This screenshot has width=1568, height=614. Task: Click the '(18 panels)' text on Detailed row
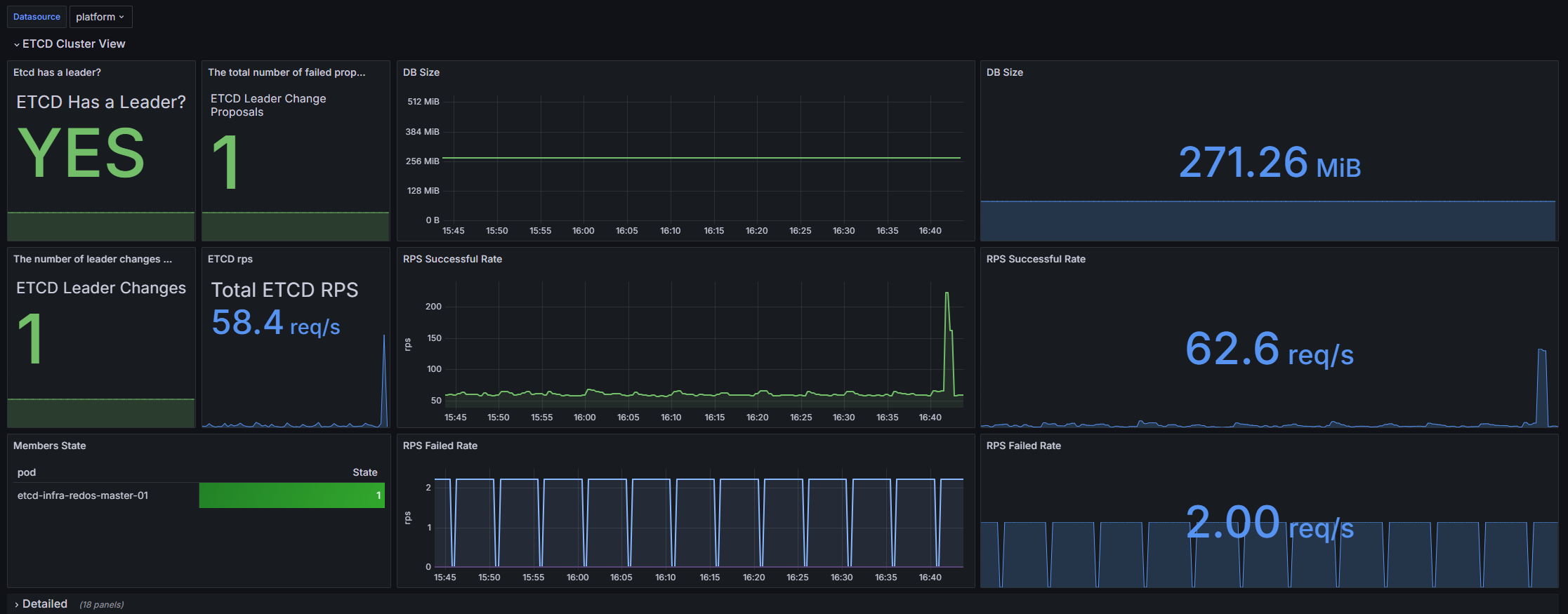[x=101, y=604]
